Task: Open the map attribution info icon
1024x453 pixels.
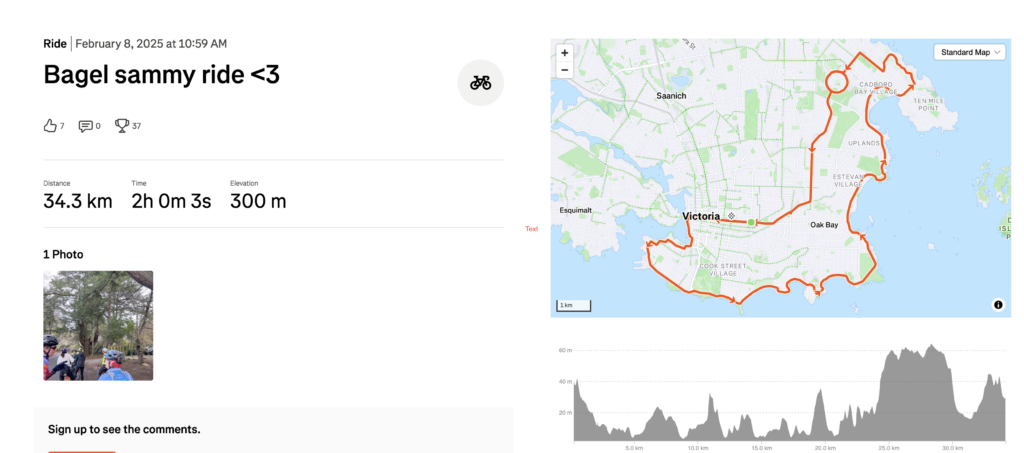Action: point(998,305)
